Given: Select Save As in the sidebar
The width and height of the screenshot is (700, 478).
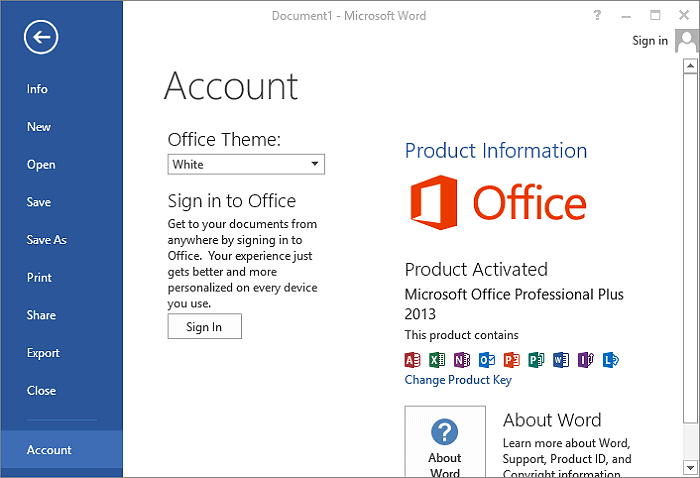Looking at the screenshot, I should [46, 240].
